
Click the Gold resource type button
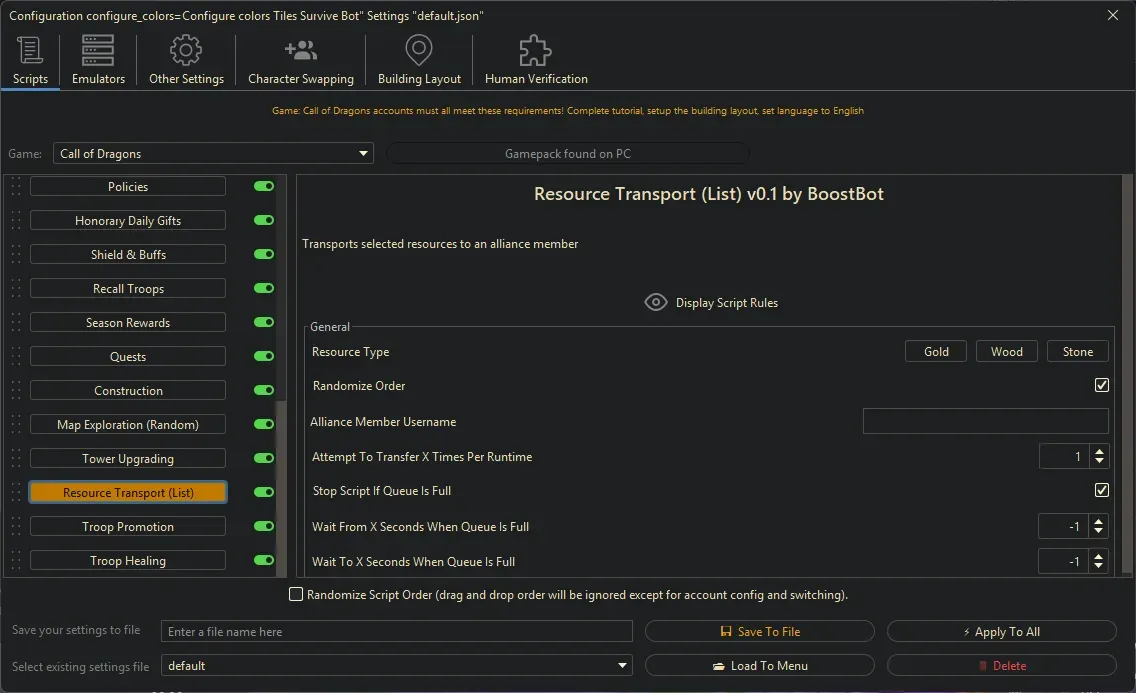point(935,351)
